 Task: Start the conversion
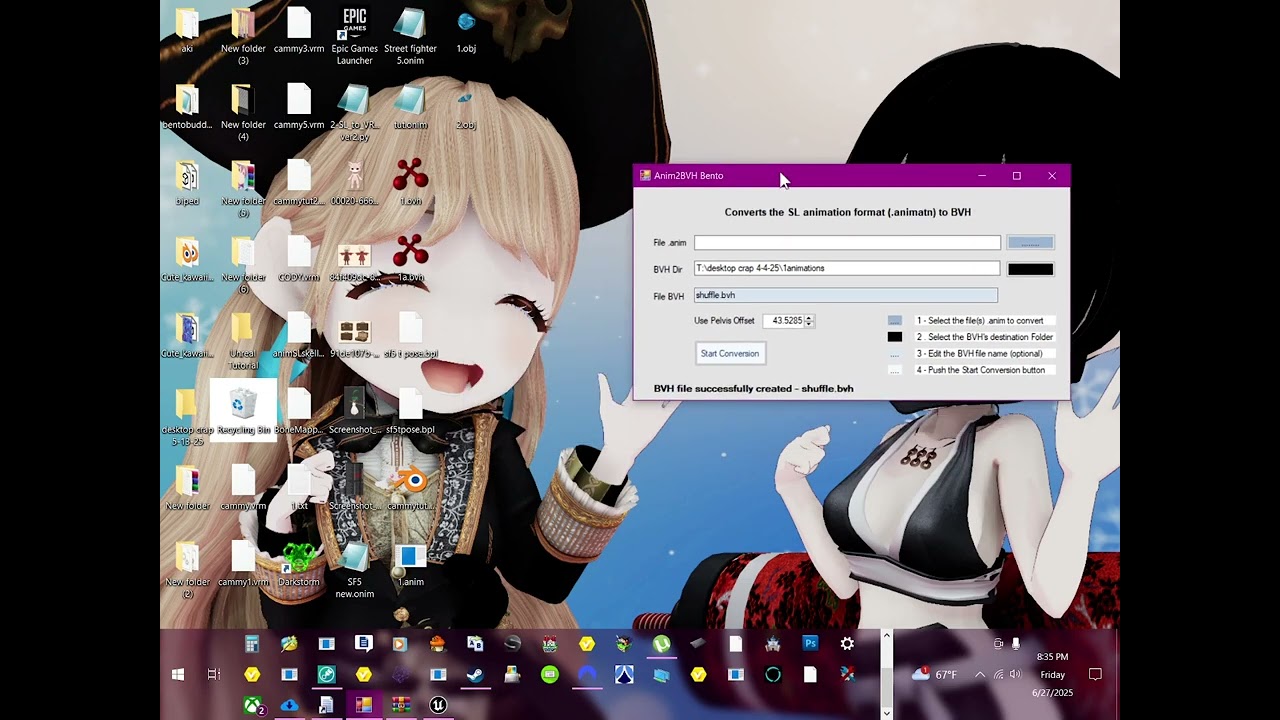click(730, 354)
